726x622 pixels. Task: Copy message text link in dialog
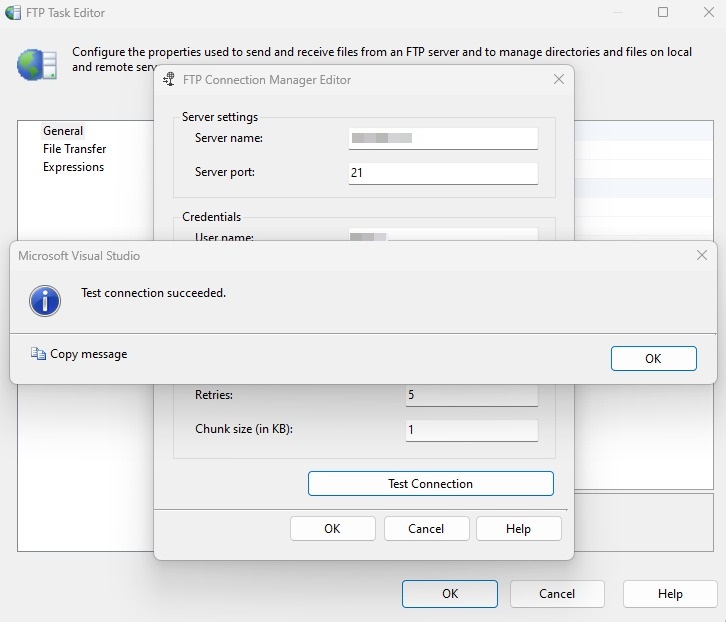coord(88,354)
